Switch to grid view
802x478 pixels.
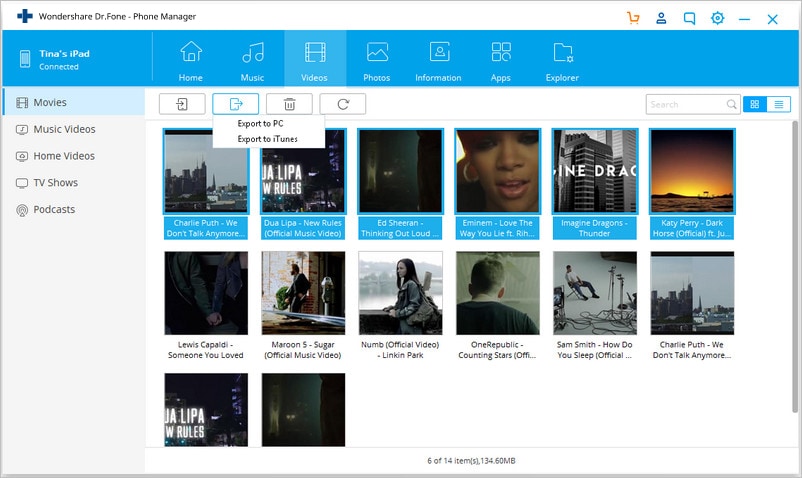[754, 104]
